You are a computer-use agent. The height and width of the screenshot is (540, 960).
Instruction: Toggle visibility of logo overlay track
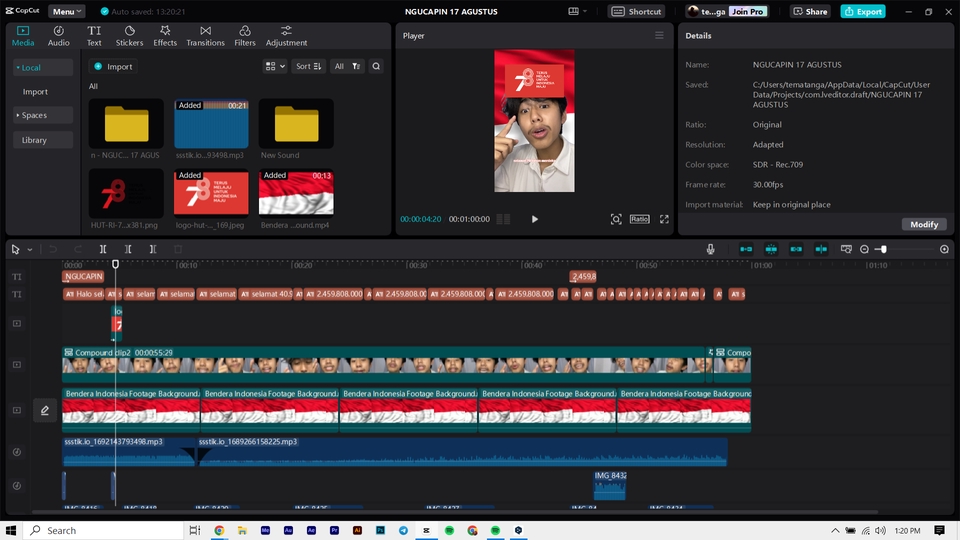(17, 323)
